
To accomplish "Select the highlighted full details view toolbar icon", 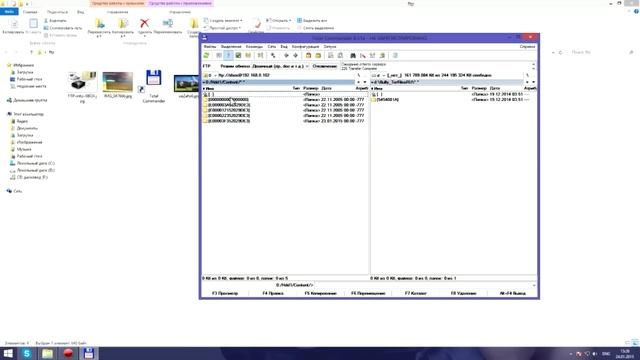I will click(x=229, y=56).
